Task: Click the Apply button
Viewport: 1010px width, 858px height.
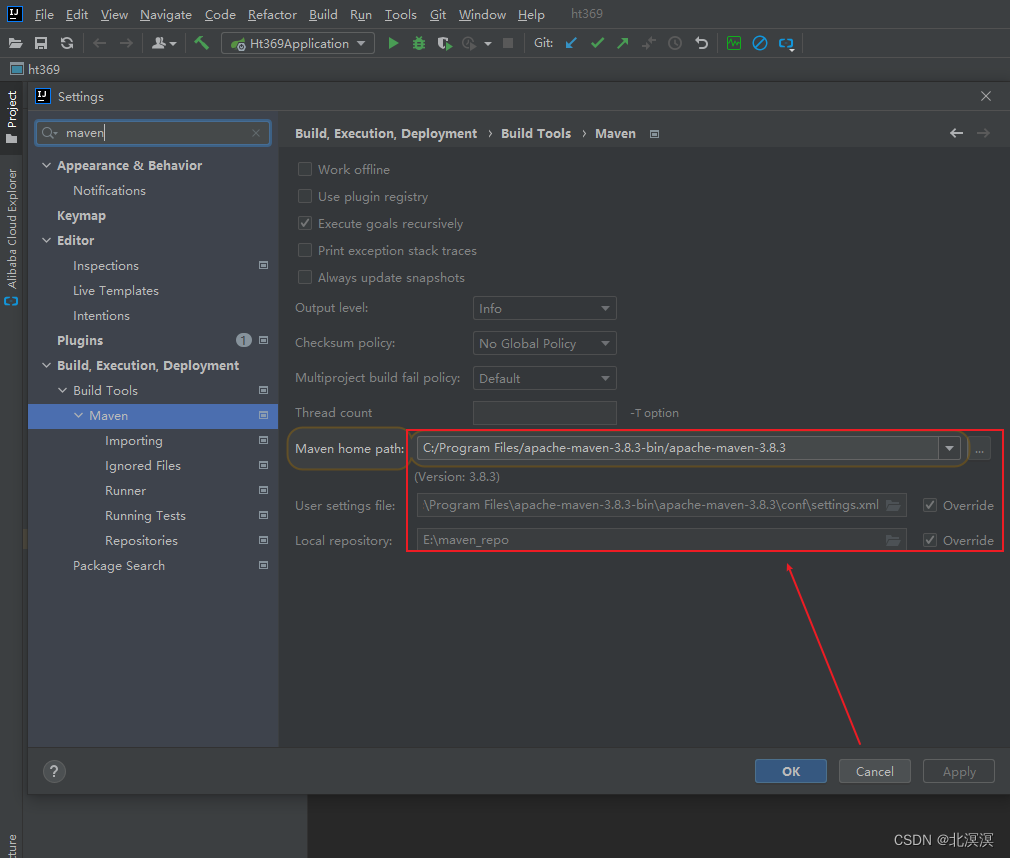Action: pyautogui.click(x=958, y=771)
